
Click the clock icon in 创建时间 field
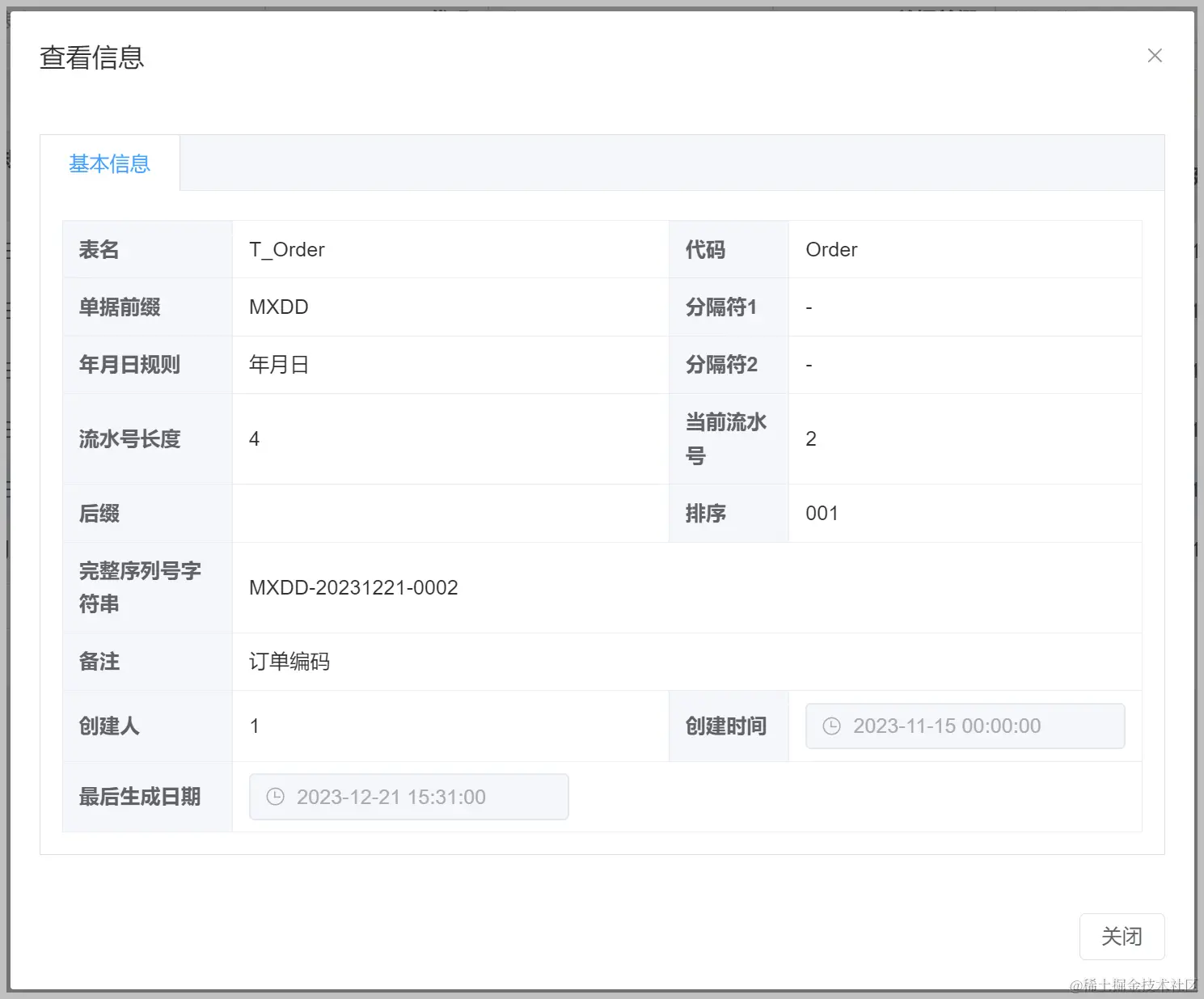click(x=831, y=726)
